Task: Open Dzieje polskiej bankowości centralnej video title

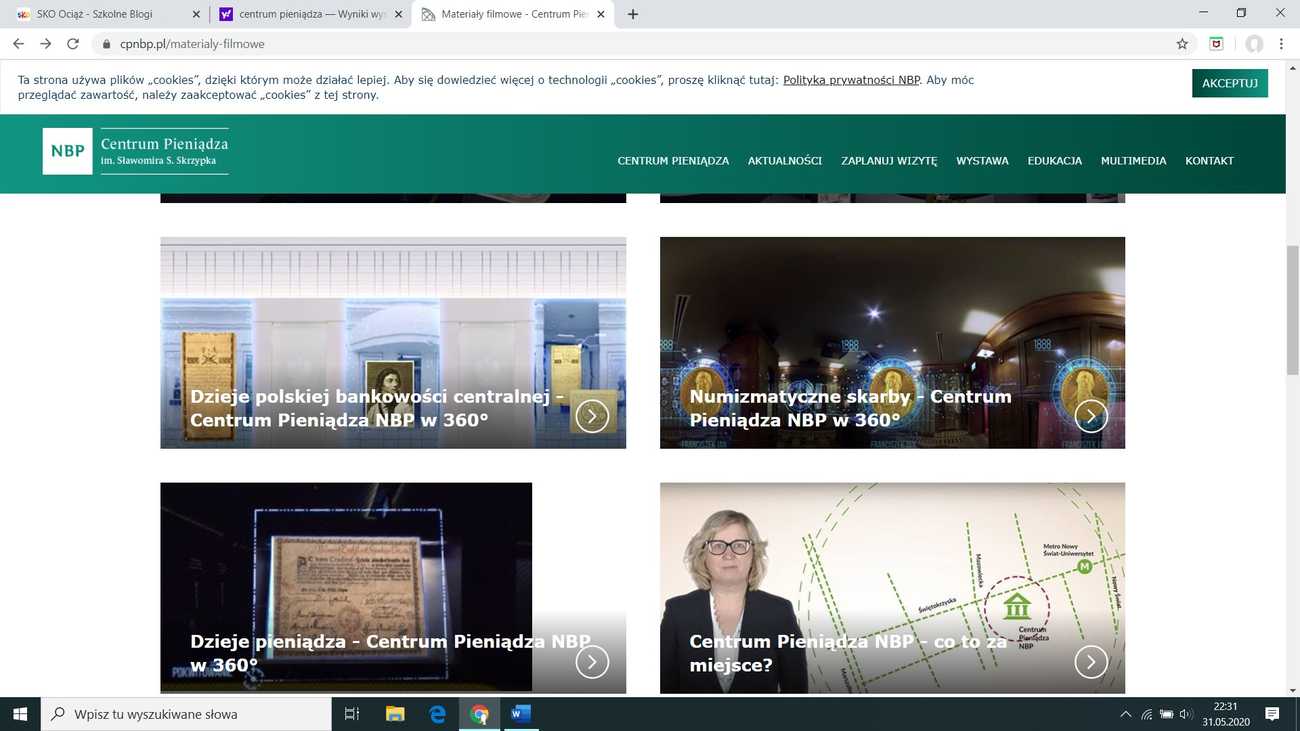Action: (377, 408)
